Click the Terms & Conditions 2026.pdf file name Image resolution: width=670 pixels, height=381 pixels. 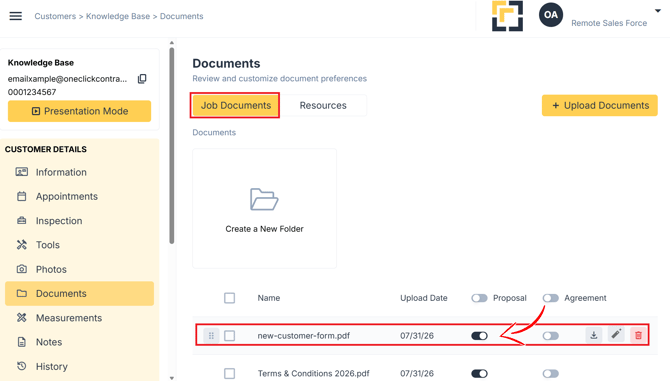(314, 373)
